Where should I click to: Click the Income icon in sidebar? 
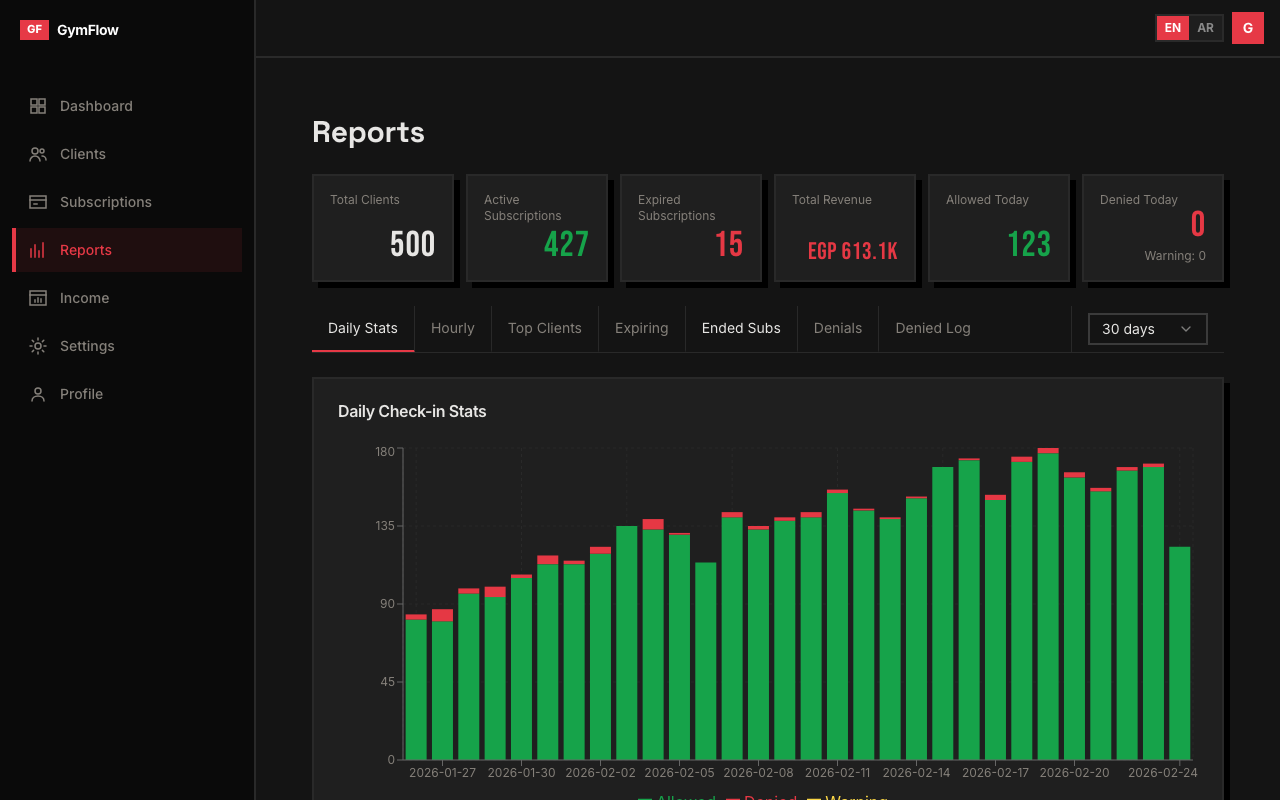(38, 298)
